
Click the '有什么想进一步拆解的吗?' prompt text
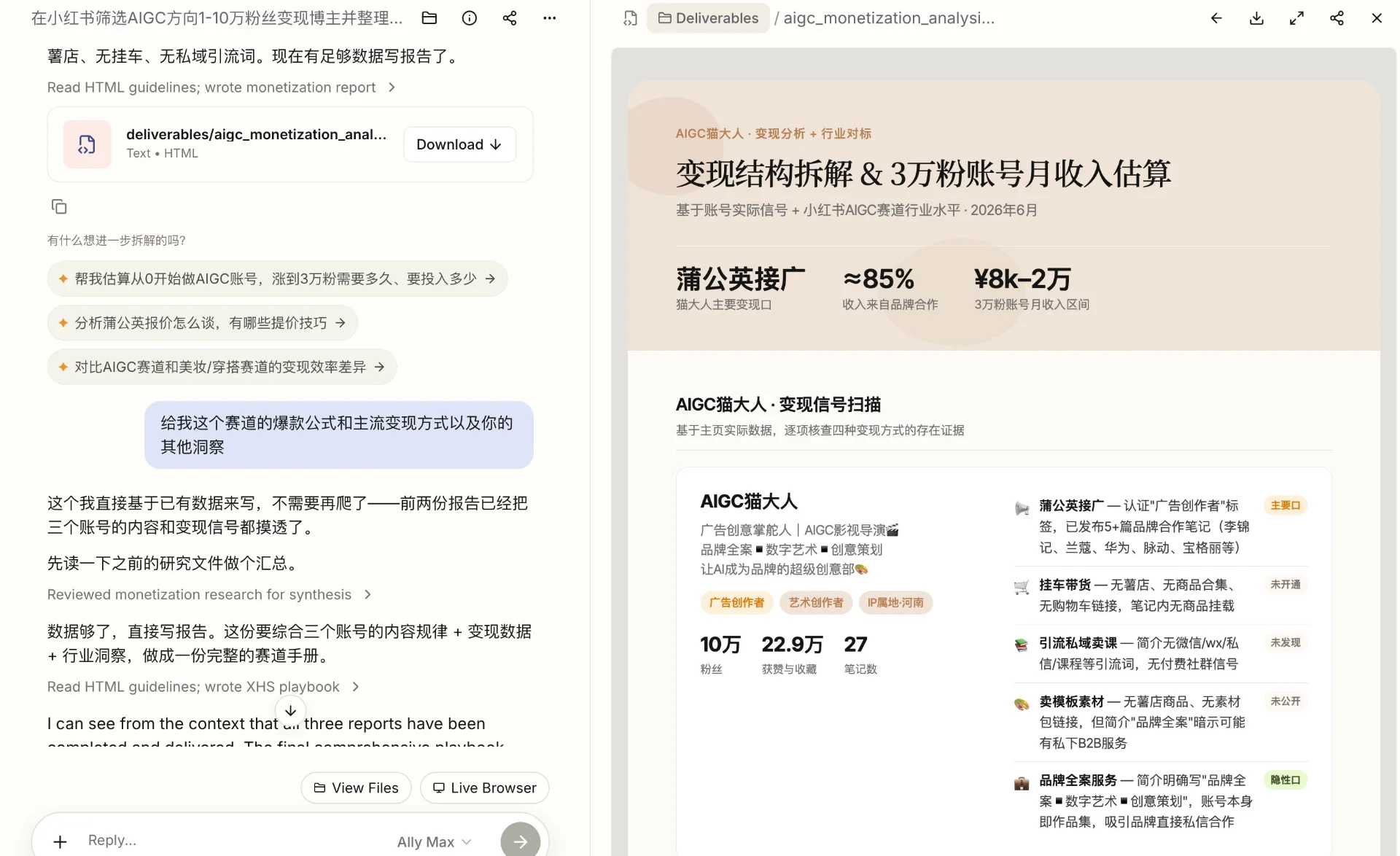[x=117, y=241]
